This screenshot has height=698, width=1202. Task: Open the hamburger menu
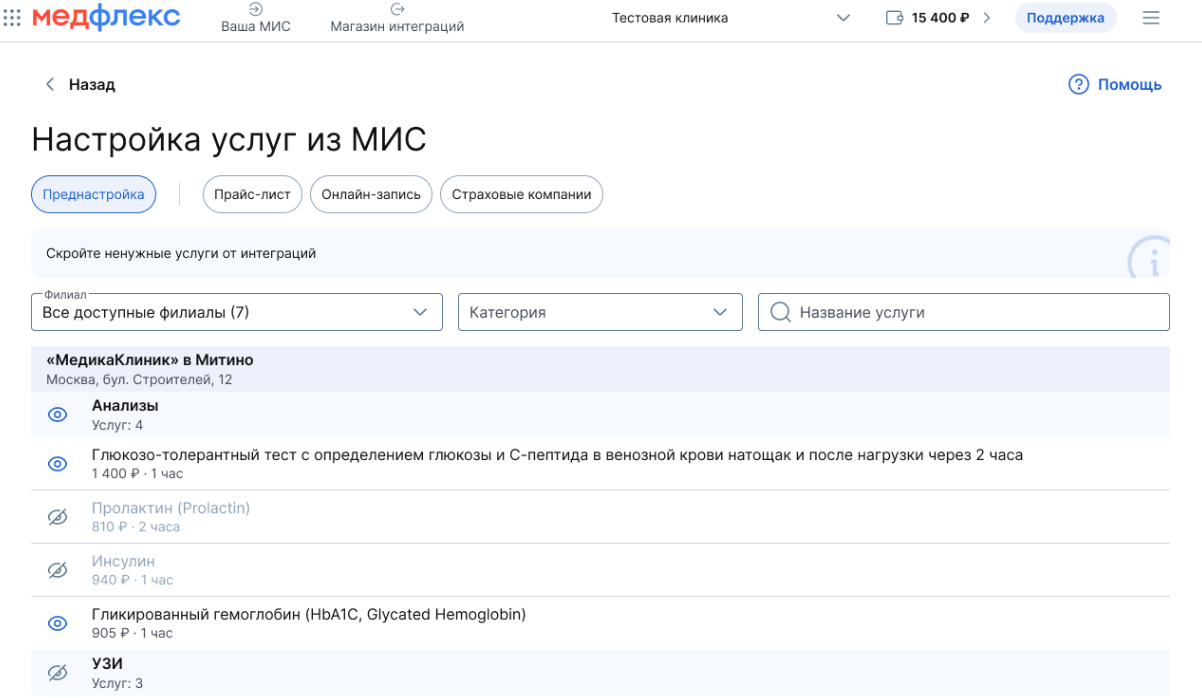tap(1151, 18)
